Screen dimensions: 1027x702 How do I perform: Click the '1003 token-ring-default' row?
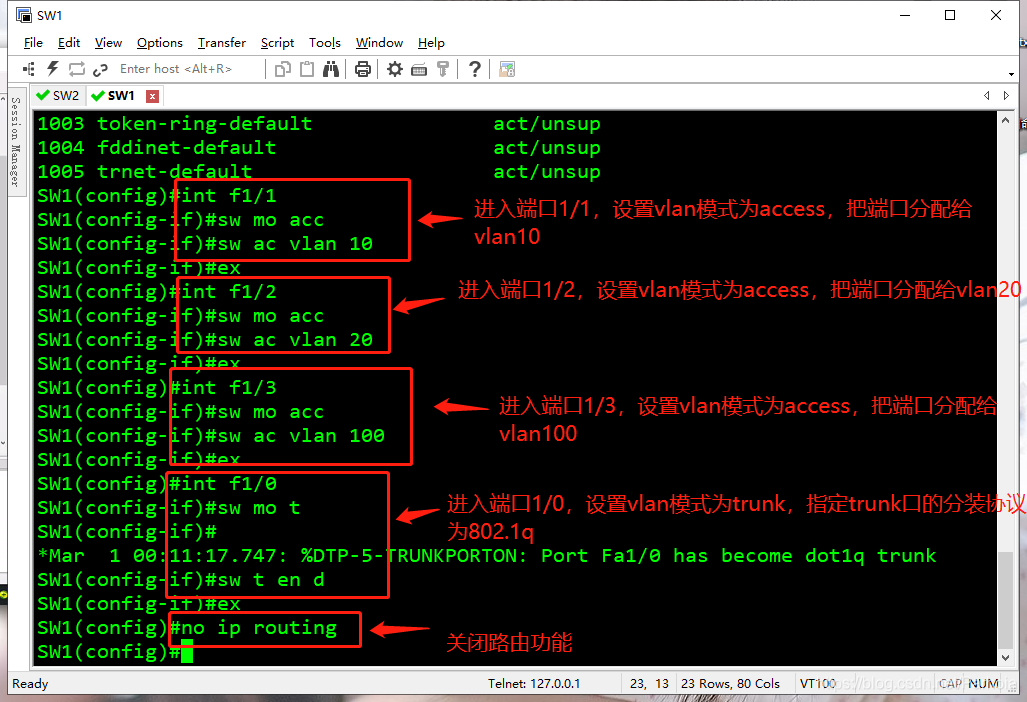tap(318, 123)
